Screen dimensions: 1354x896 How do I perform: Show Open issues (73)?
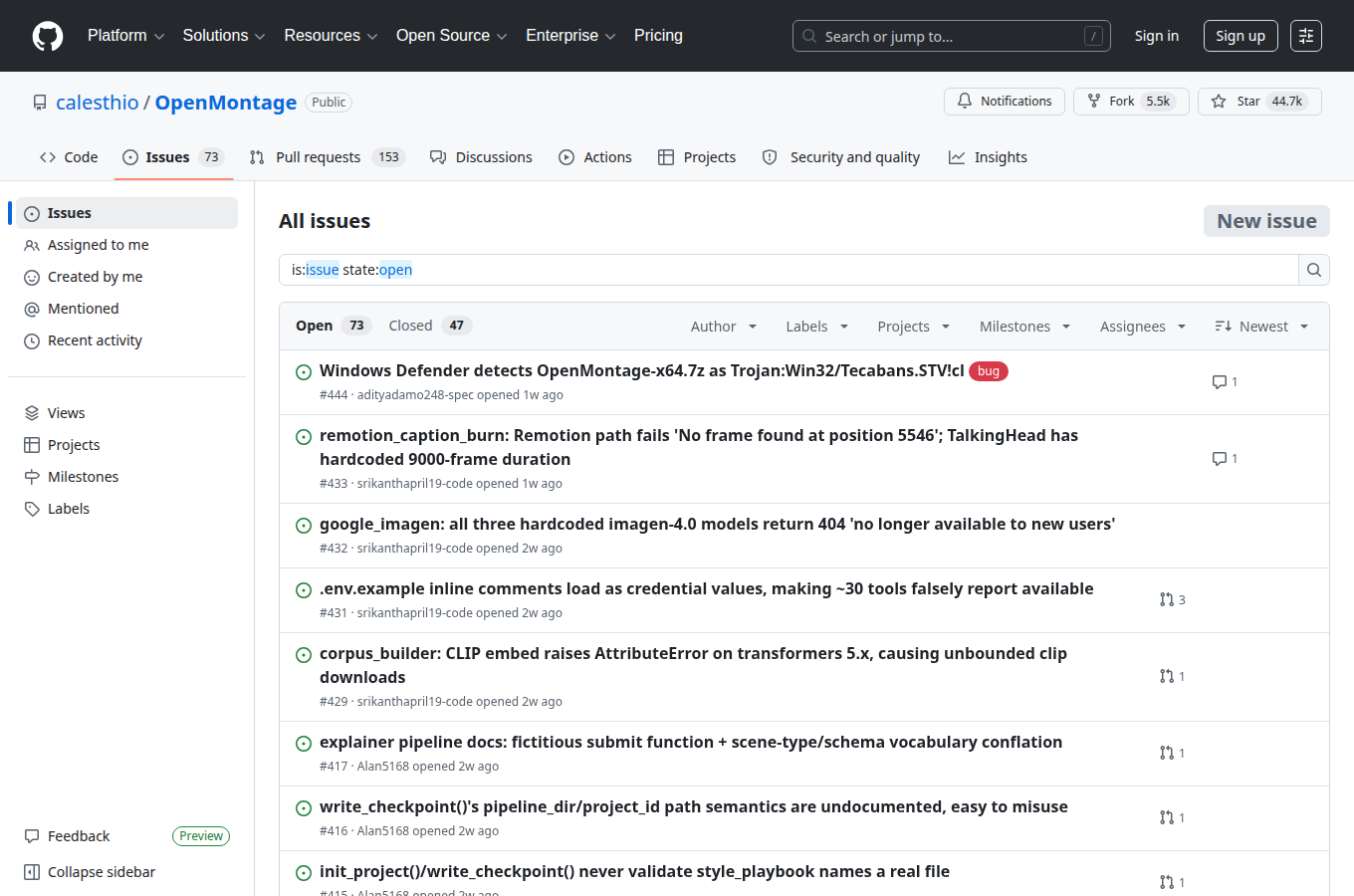(x=333, y=326)
